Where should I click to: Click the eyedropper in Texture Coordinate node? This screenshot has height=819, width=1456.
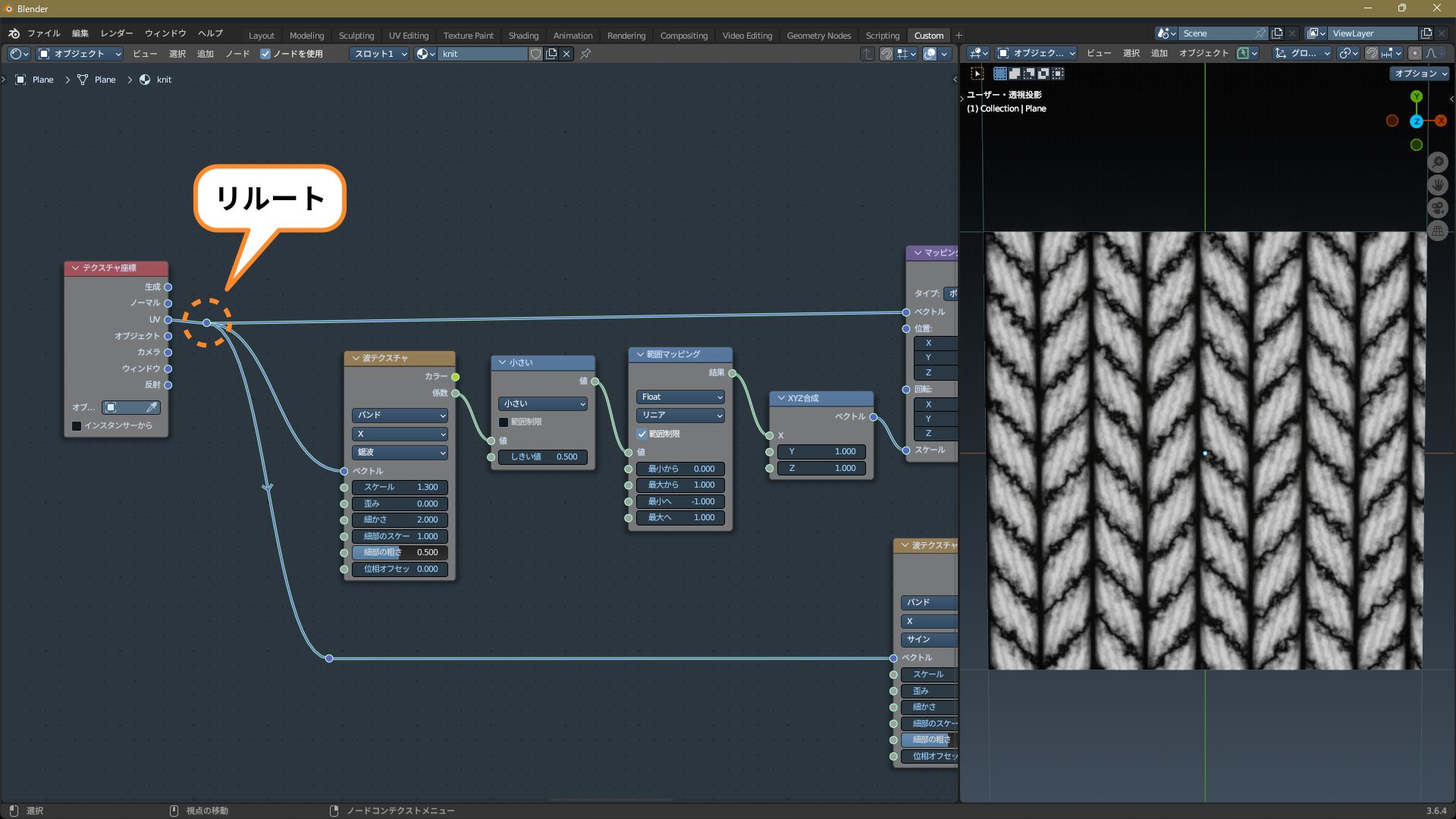151,407
